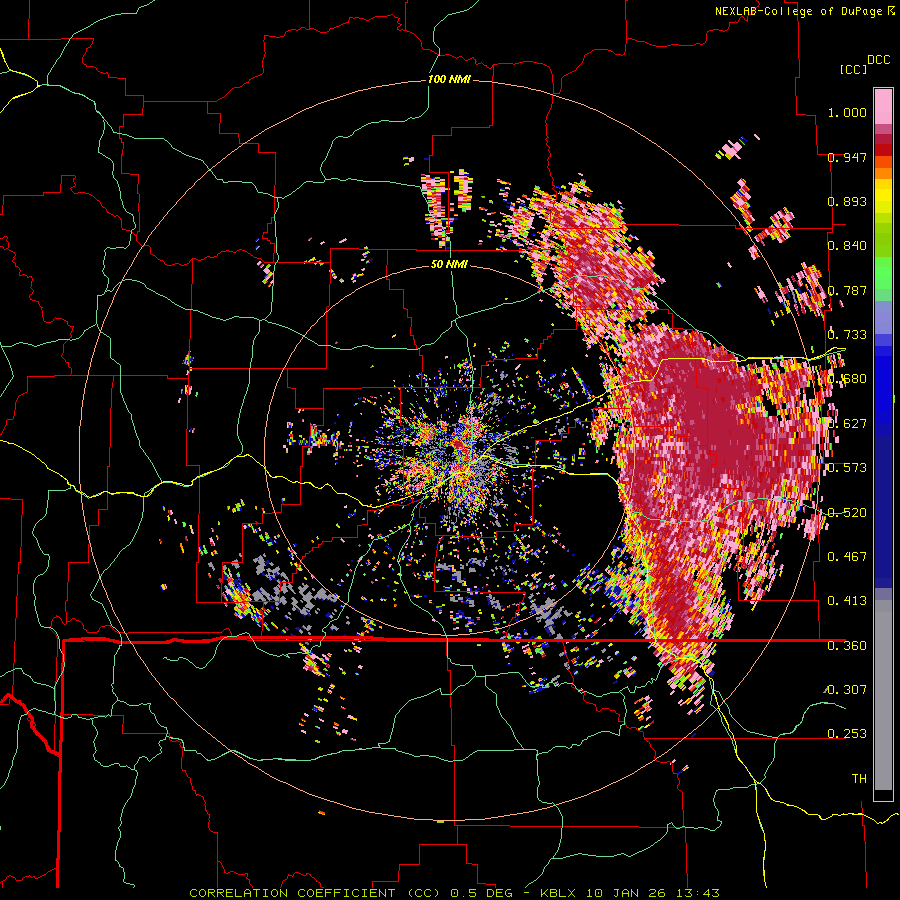Click the Correlation Coefficient caption at the bottom
Viewport: 900px width, 900px height.
tap(454, 893)
